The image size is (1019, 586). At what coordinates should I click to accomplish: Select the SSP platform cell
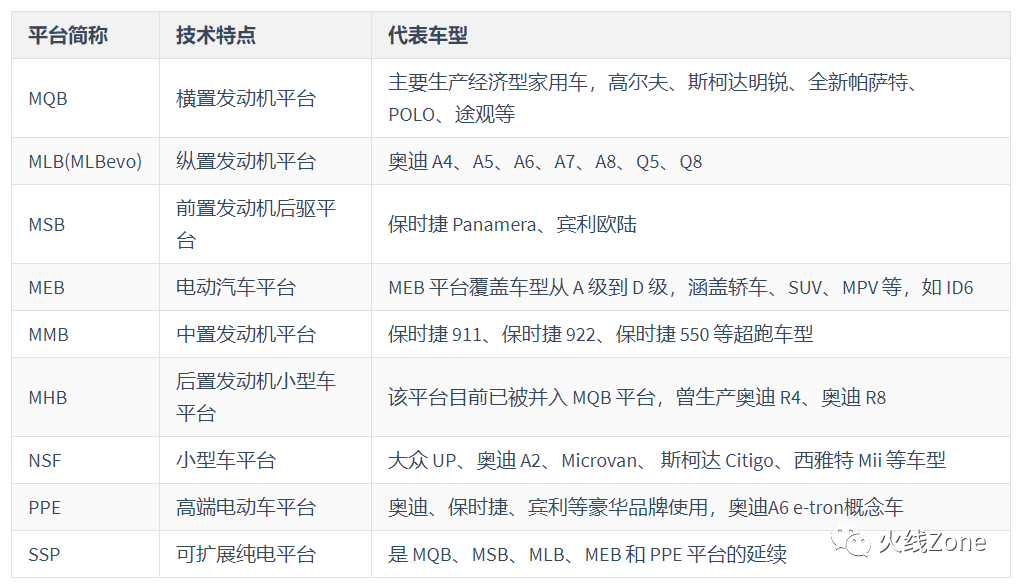click(x=85, y=554)
